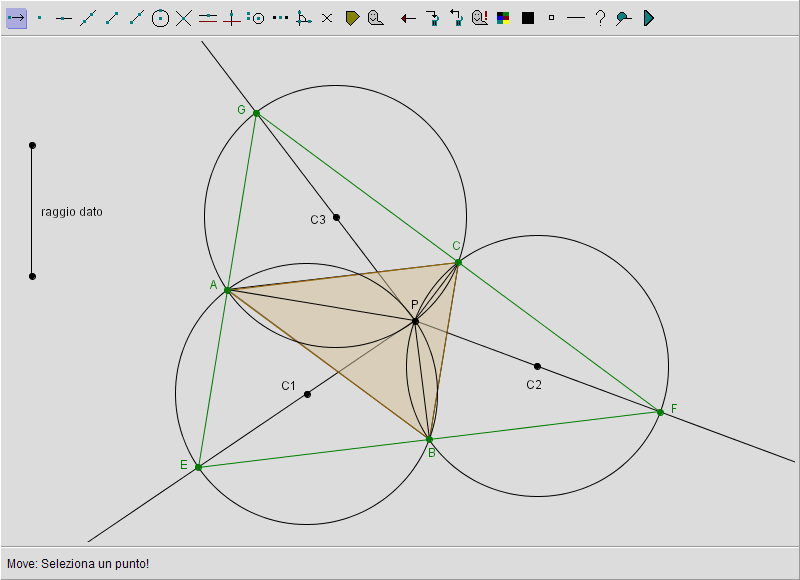Viewport: 800px width, 580px height.
Task: Click the teal play triangle icon
Action: (648, 18)
